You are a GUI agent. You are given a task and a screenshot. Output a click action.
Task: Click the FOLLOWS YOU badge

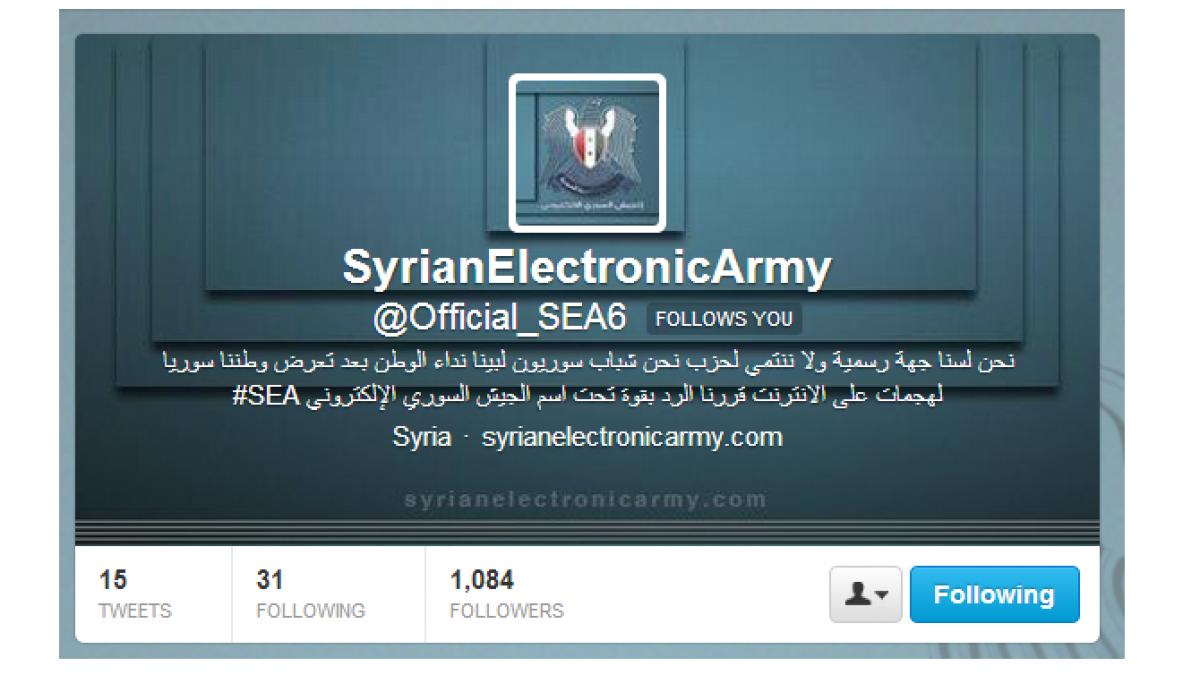(724, 320)
